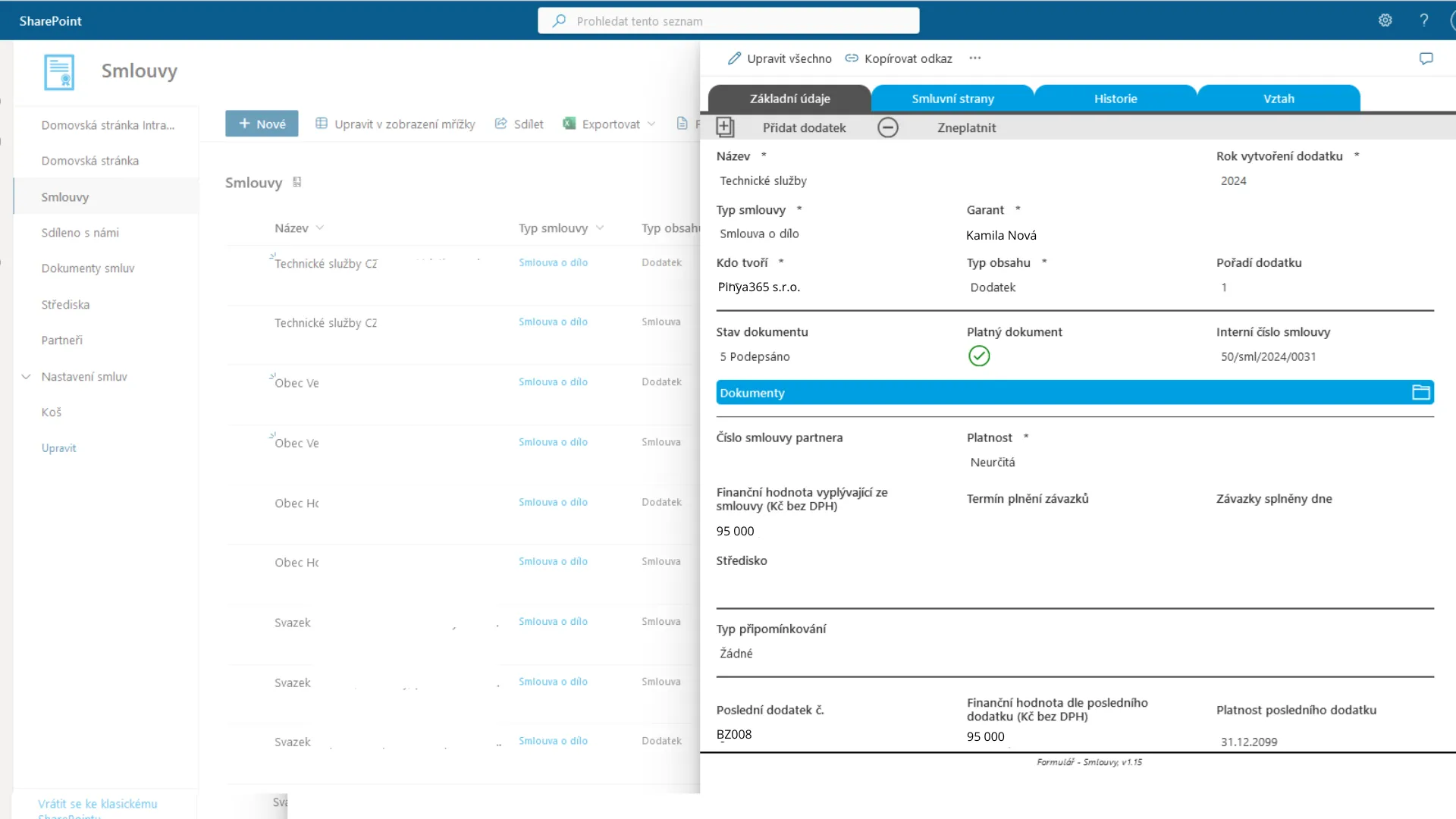
Task: Click Kopírovat odkaz in the form toolbar
Action: (899, 58)
